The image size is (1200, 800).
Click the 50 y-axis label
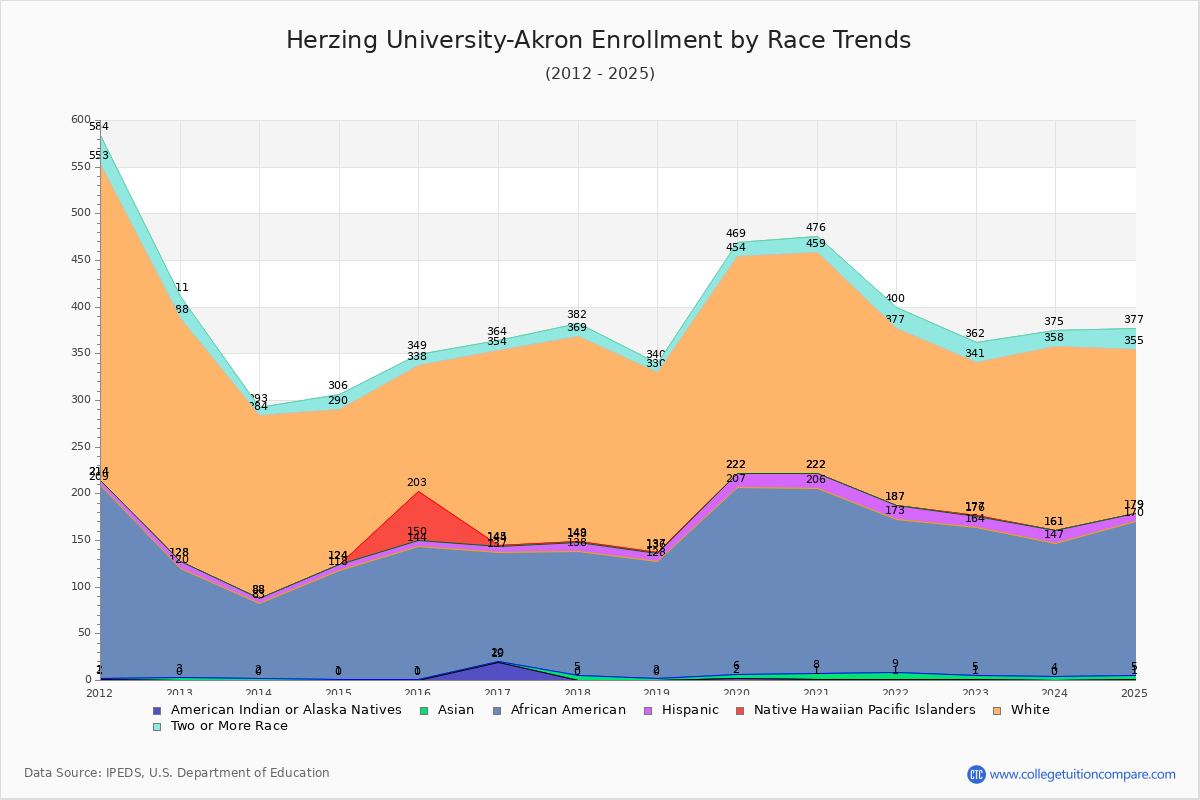tap(83, 633)
